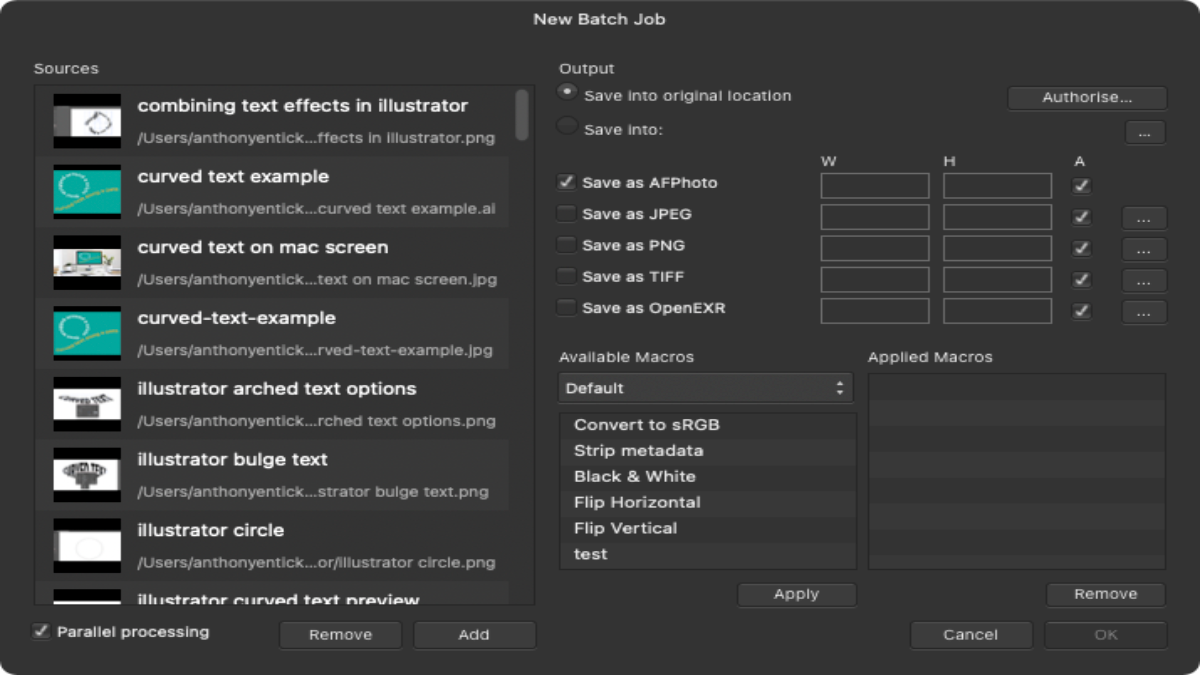Apply the selected macro
The height and width of the screenshot is (675, 1200).
(797, 594)
